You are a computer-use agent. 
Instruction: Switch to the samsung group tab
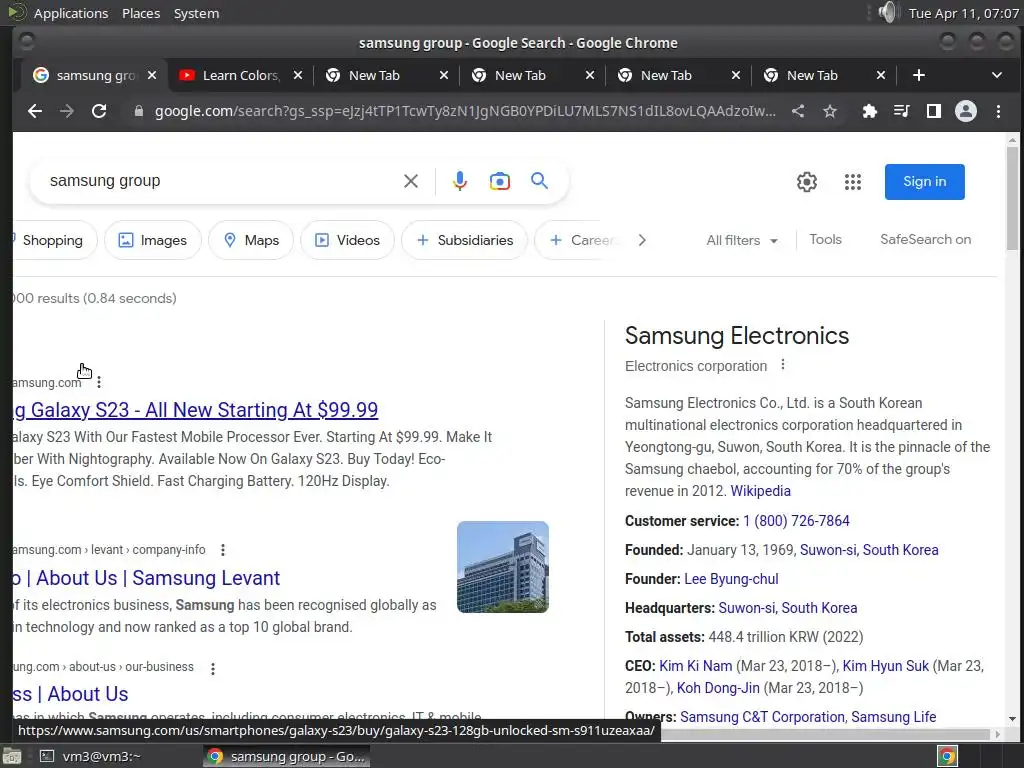pyautogui.click(x=95, y=75)
